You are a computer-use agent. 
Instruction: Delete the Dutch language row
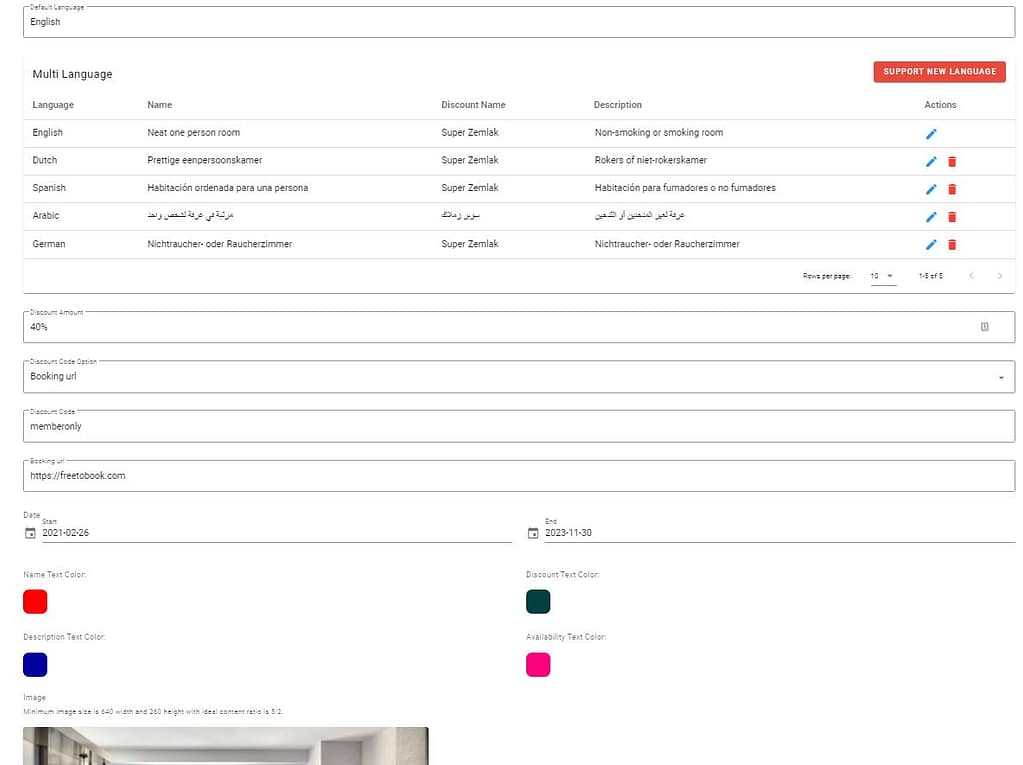[x=952, y=162]
